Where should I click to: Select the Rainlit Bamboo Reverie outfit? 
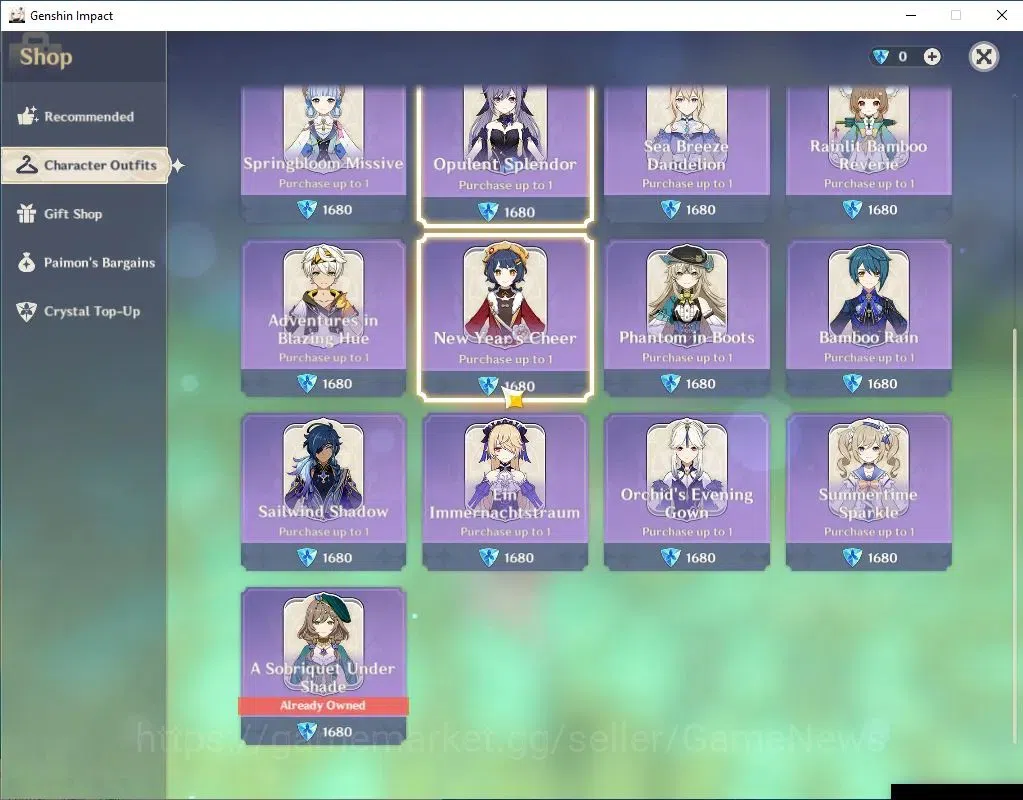(868, 154)
